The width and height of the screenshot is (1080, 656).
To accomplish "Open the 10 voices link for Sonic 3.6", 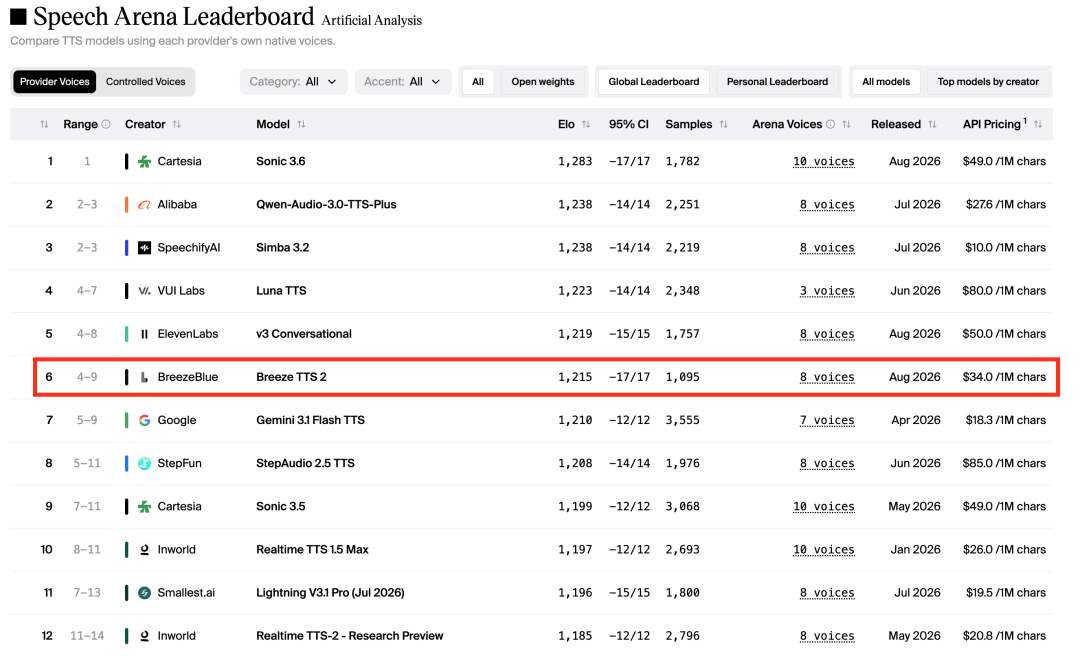I will coord(823,162).
